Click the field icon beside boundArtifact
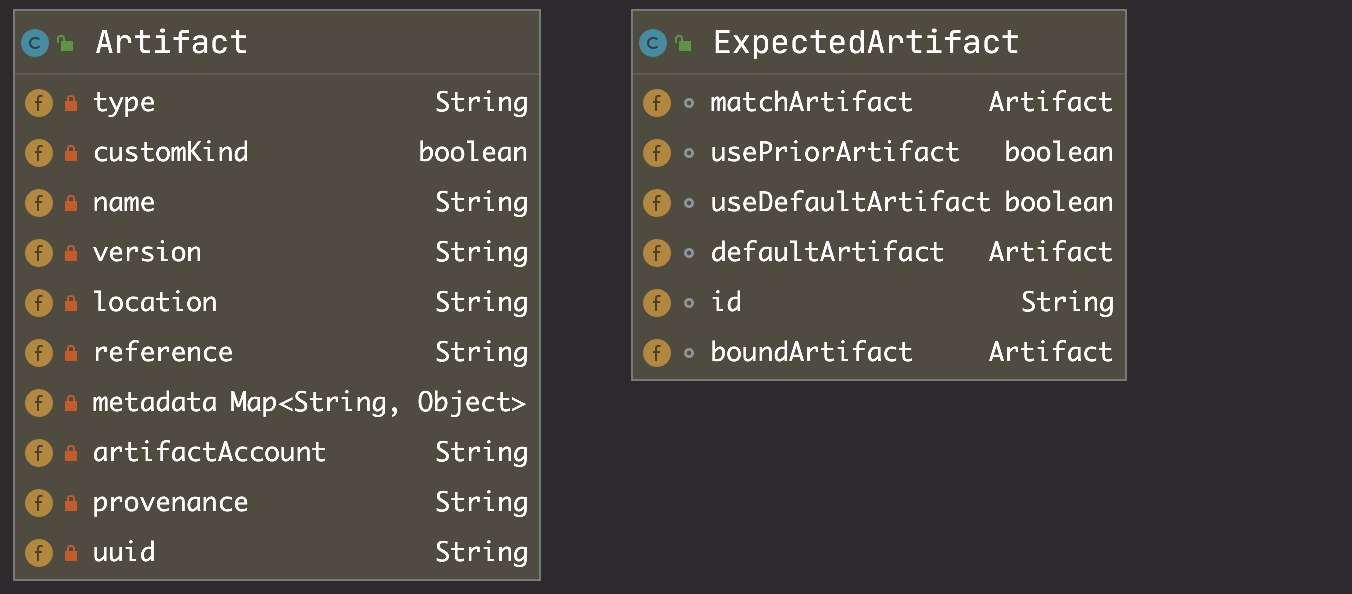 coord(656,353)
